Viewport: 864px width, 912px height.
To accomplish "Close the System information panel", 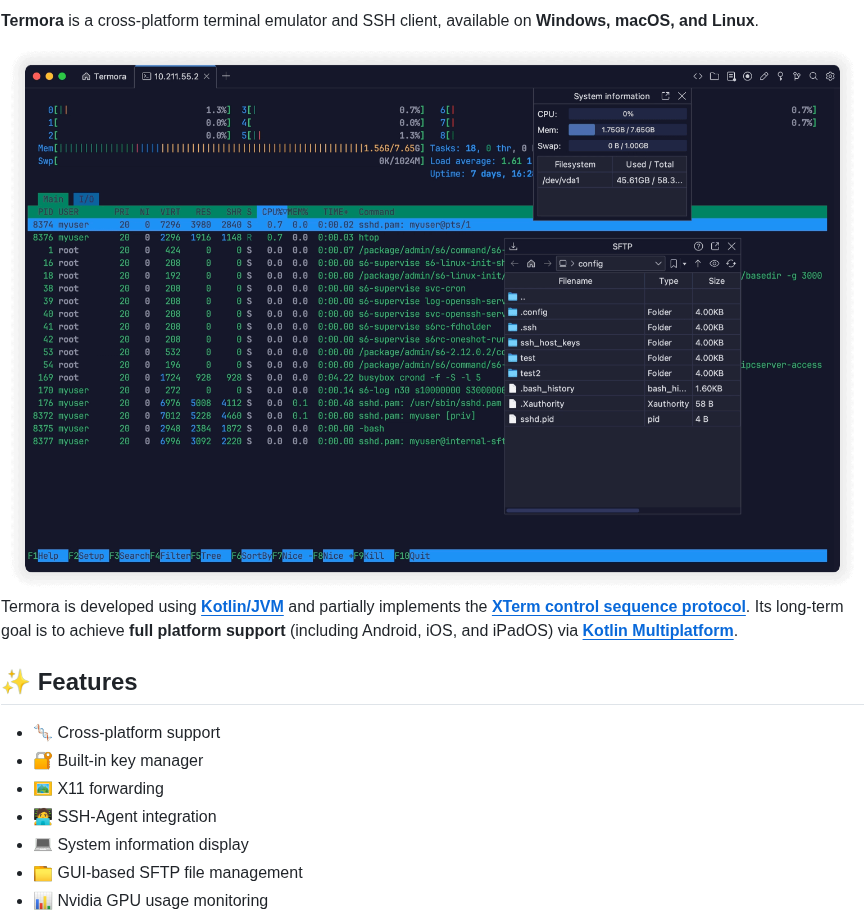I will click(x=682, y=96).
